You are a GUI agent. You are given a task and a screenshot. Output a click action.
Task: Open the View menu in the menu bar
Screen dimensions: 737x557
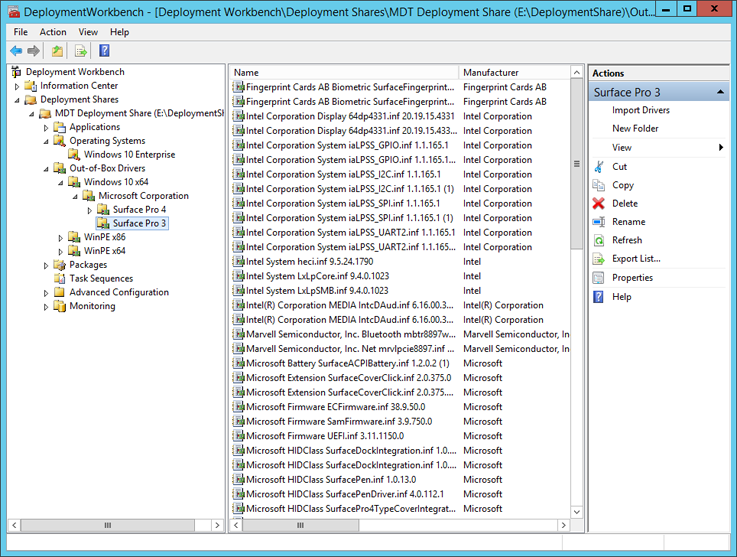[x=88, y=32]
